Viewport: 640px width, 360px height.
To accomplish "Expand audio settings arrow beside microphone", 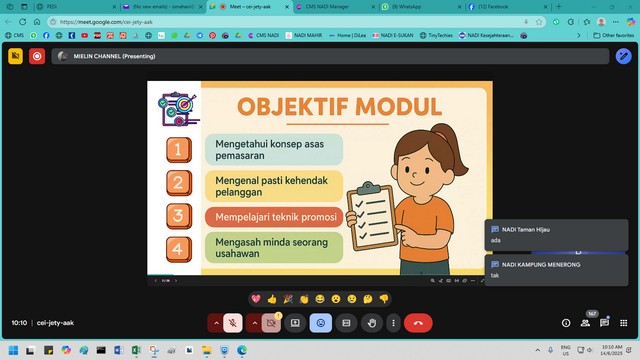I will tap(216, 323).
